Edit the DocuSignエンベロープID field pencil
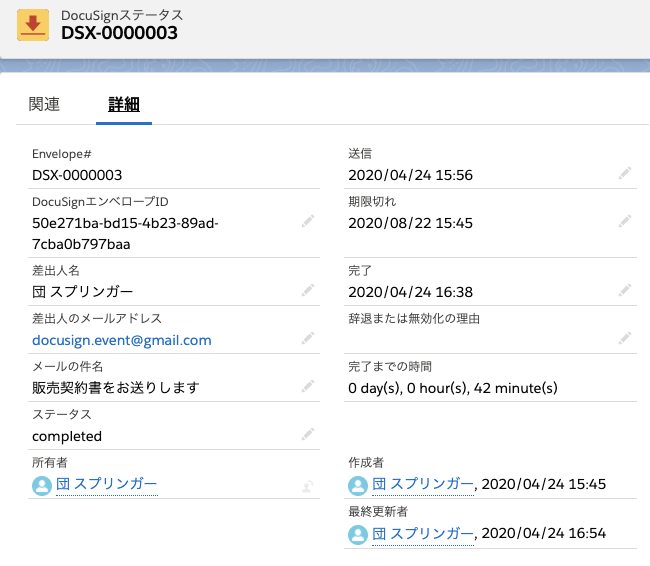The height and width of the screenshot is (566, 650). pyautogui.click(x=308, y=221)
